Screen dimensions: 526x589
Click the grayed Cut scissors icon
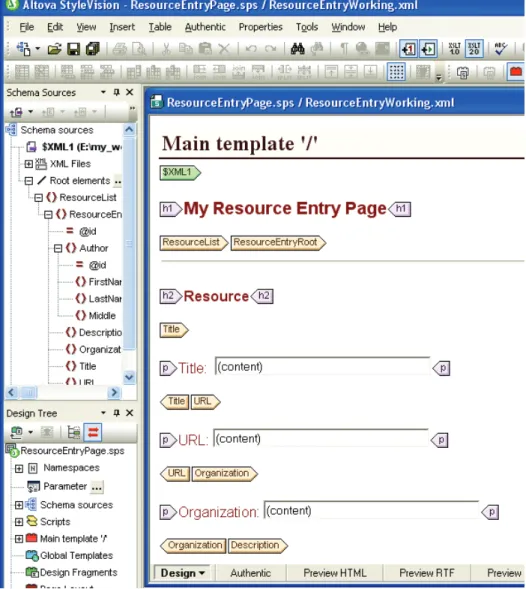[166, 49]
